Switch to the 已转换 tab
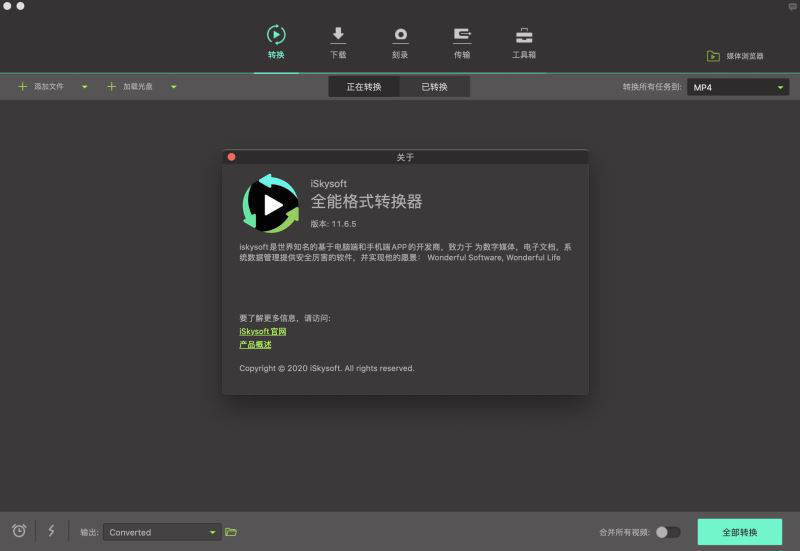The image size is (800, 551). [x=435, y=87]
